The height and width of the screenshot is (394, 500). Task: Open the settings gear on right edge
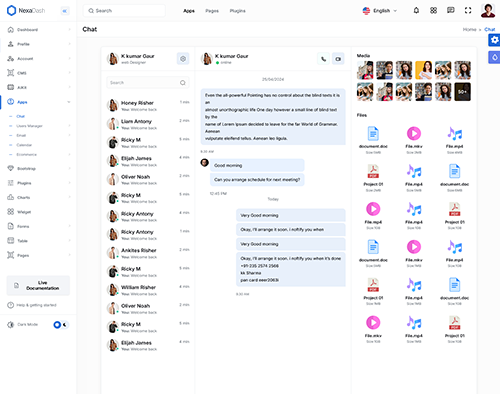pos(494,40)
